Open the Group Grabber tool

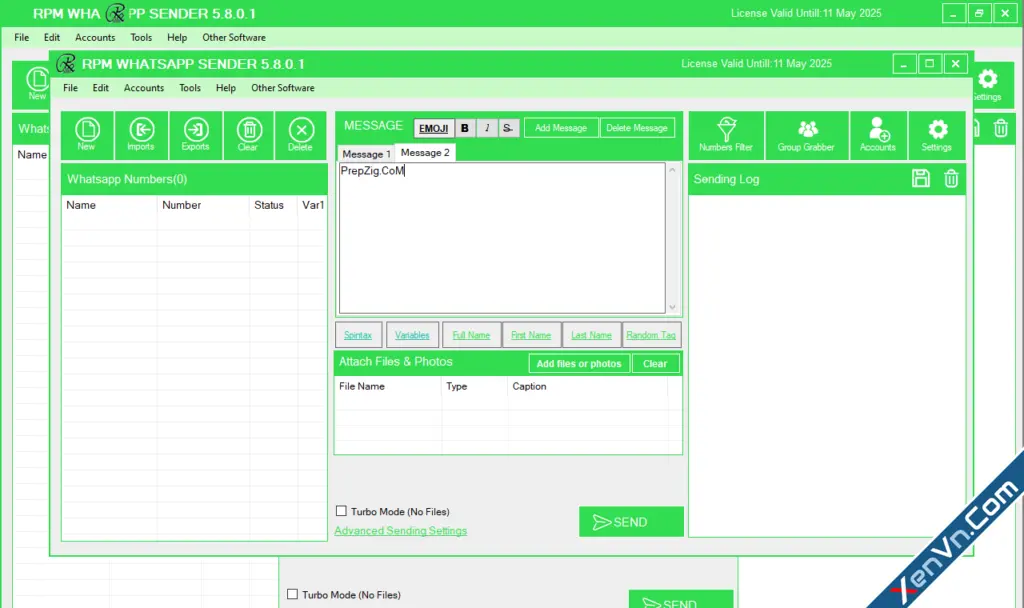[807, 135]
